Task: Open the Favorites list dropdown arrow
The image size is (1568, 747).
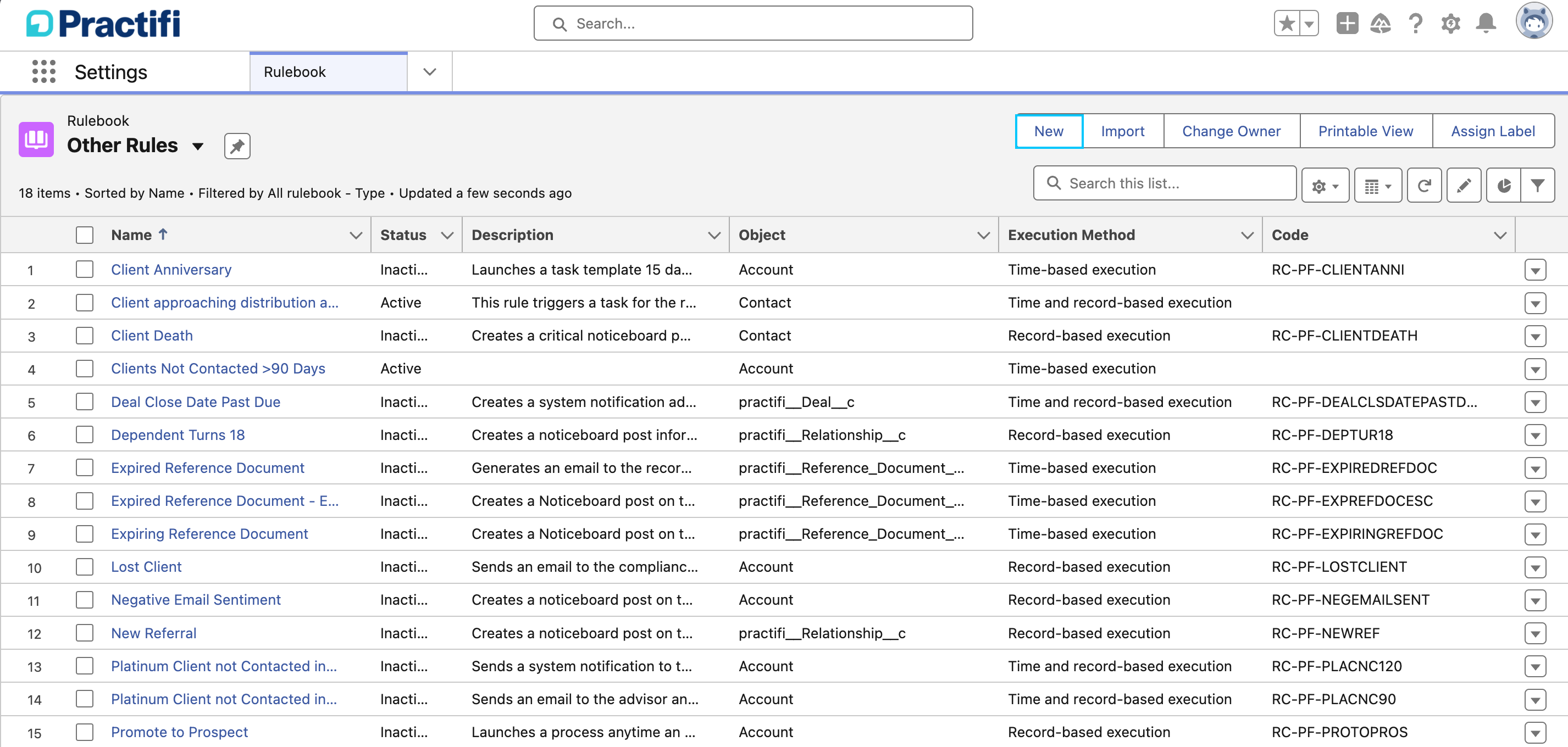Action: pos(1309,24)
